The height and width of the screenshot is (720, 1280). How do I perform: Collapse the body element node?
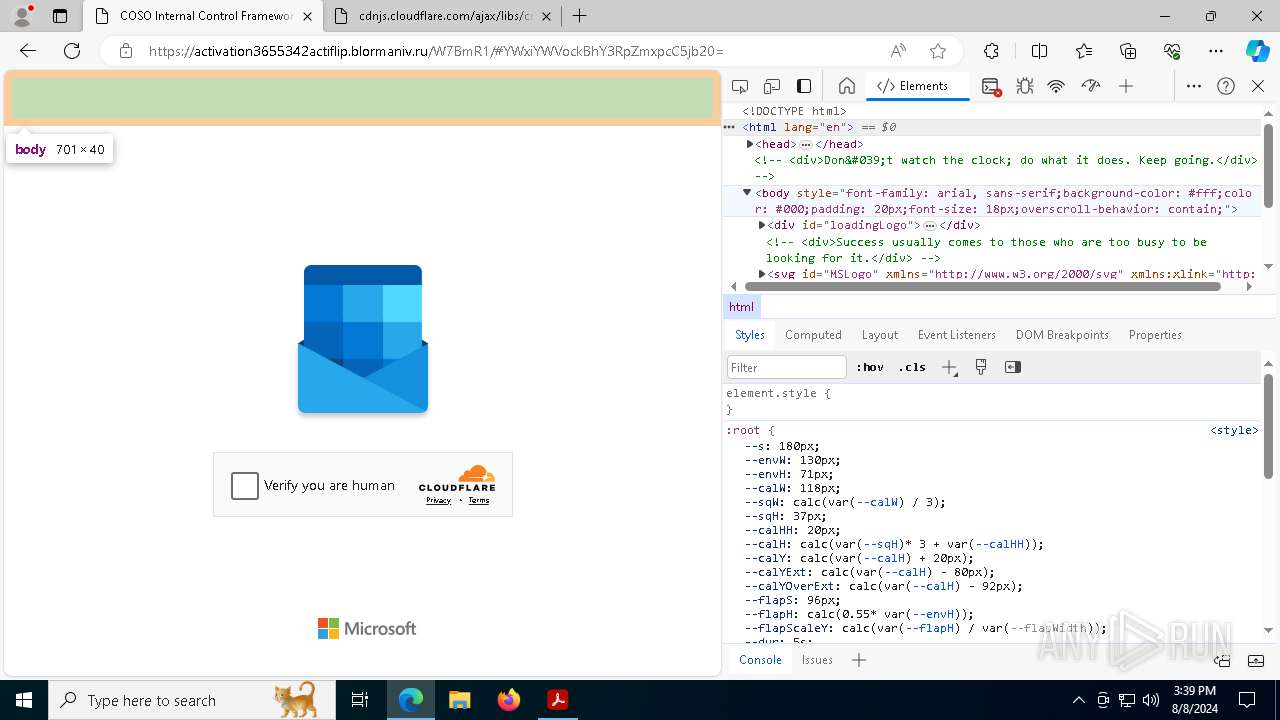[x=746, y=192]
